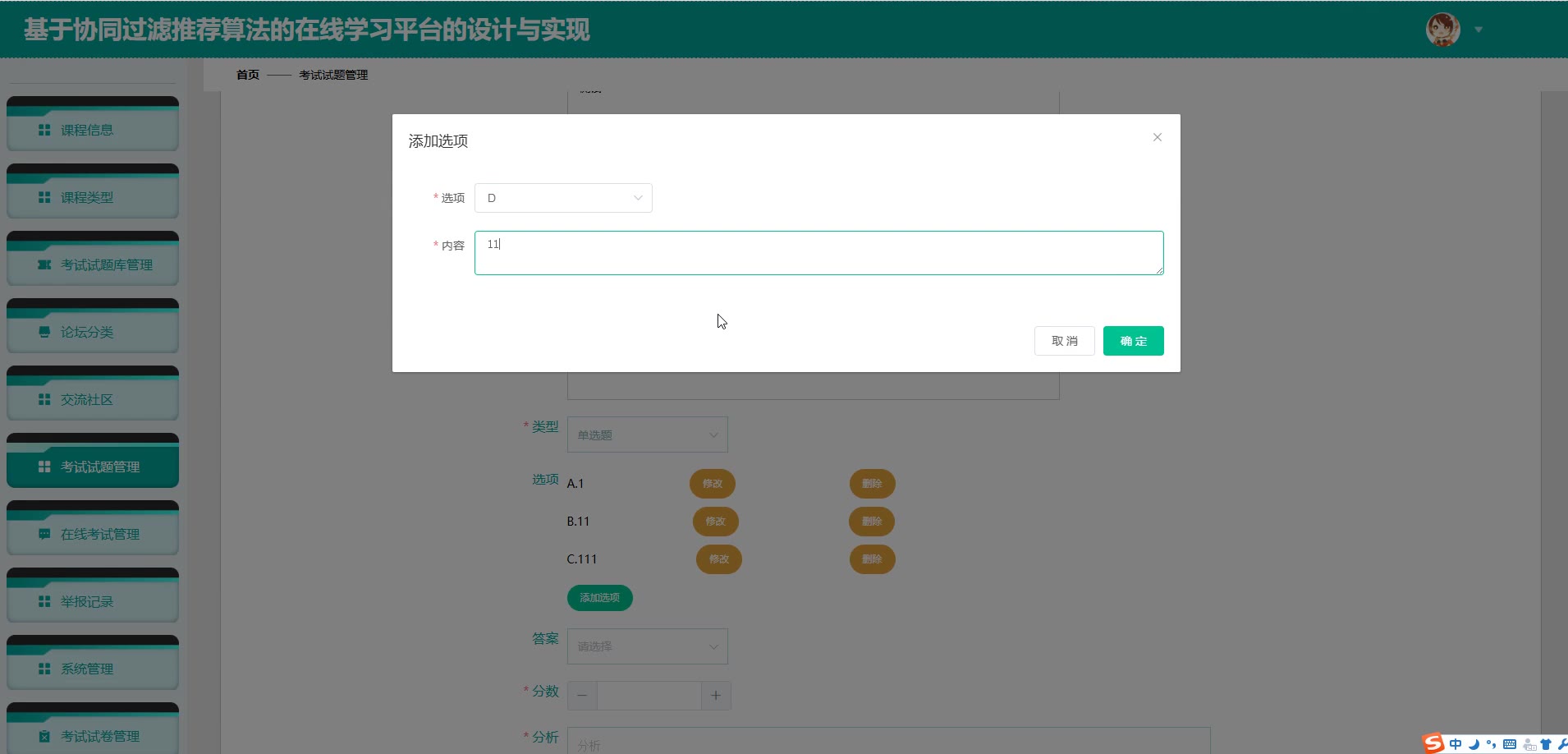Click the green 添加选项 button
Screen dimensions: 1568x754
(599, 597)
